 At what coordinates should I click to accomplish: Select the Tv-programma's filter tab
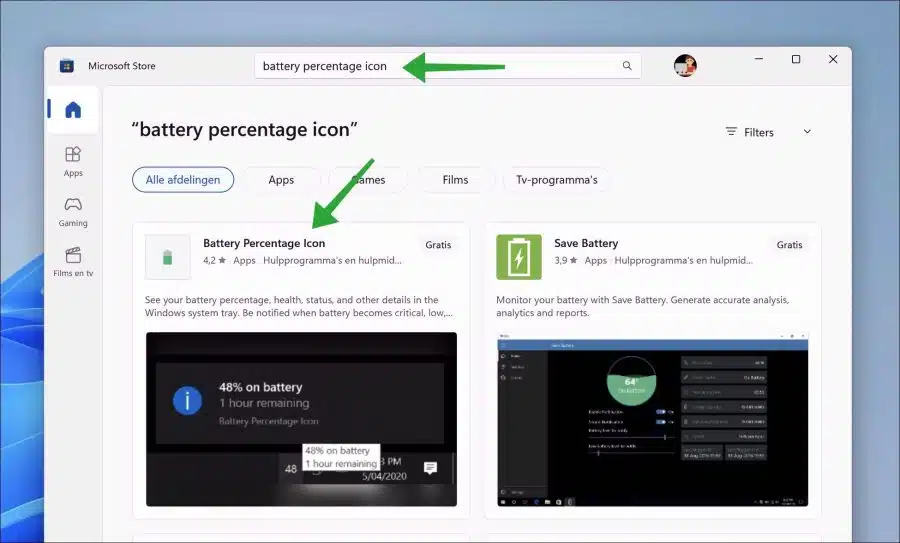[556, 180]
